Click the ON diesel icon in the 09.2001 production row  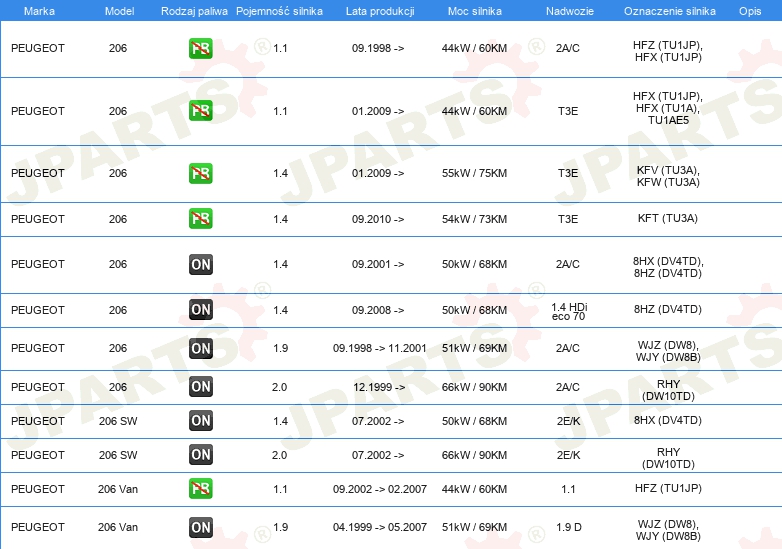click(200, 264)
